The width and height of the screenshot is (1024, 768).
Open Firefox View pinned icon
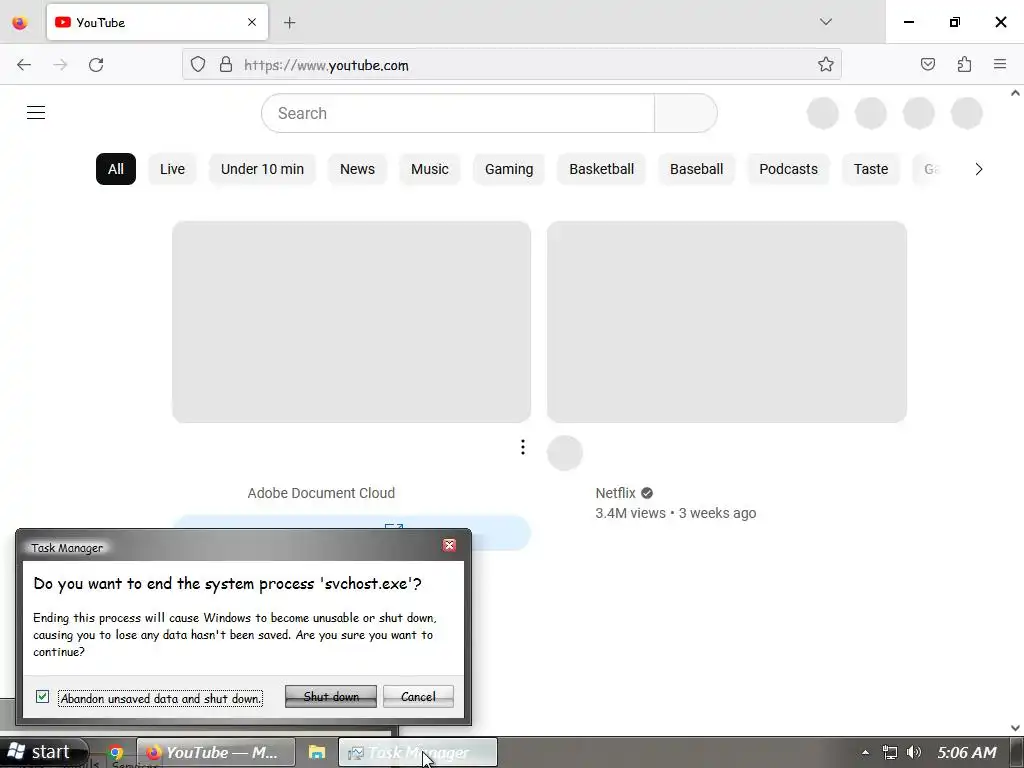point(20,23)
